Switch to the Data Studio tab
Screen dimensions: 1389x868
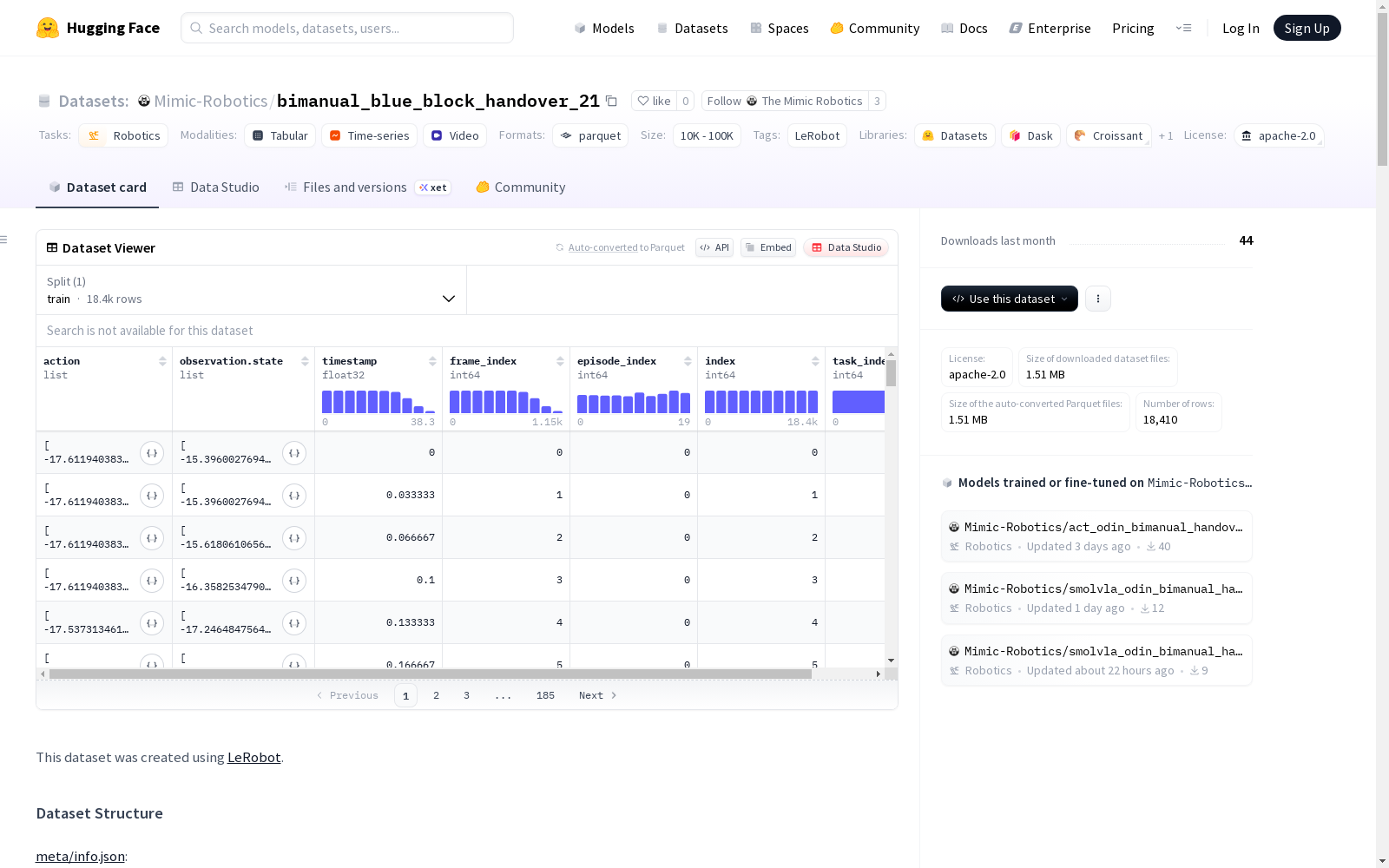pos(215,187)
